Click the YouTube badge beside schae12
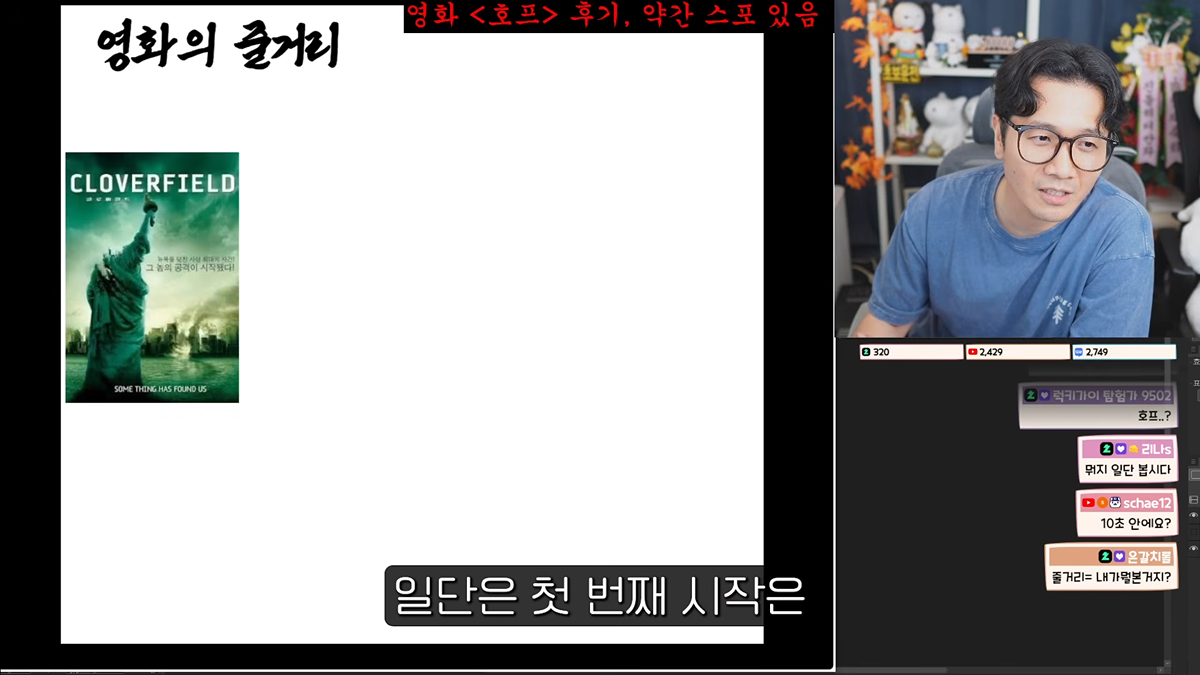Viewport: 1200px width, 675px height. tap(1088, 502)
